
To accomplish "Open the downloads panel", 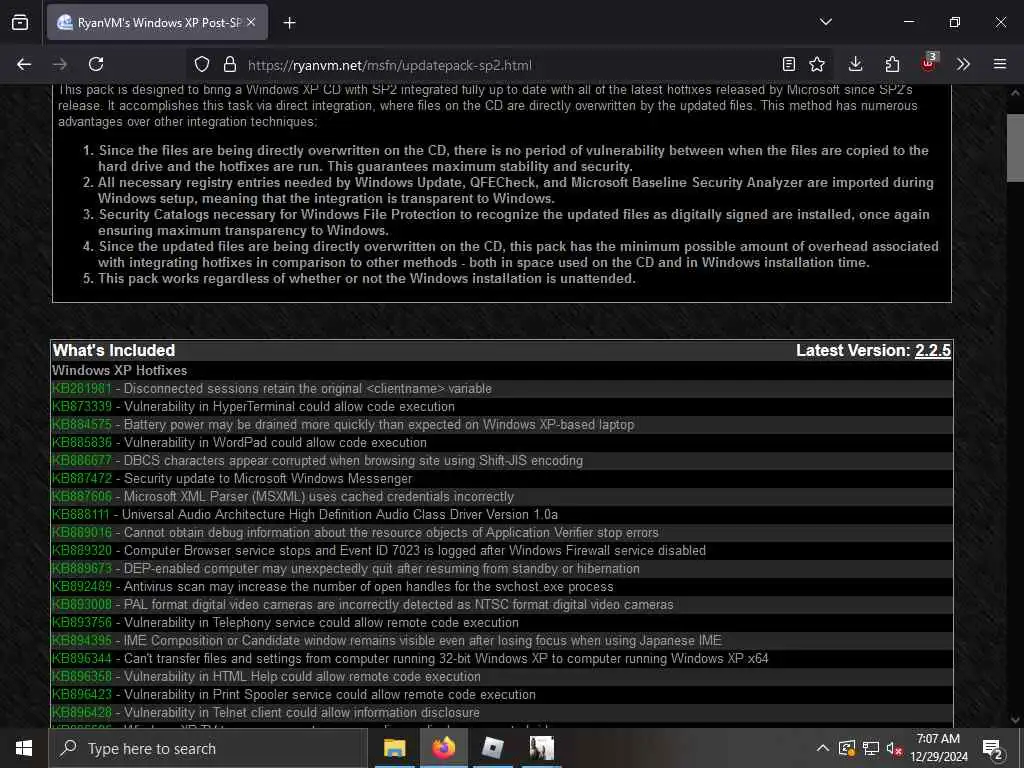I will click(x=856, y=64).
